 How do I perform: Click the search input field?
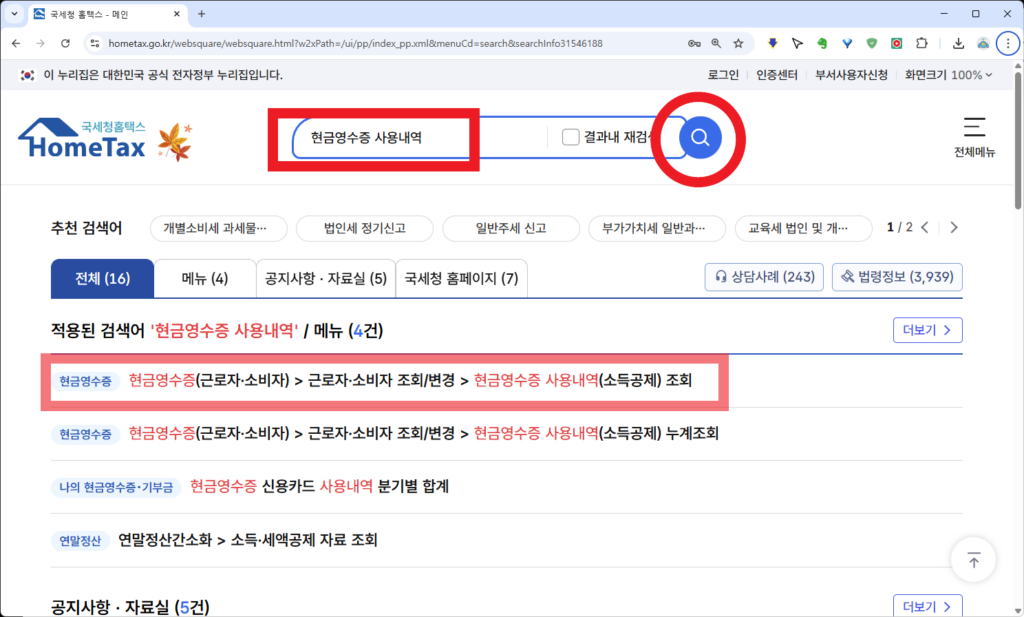point(415,138)
